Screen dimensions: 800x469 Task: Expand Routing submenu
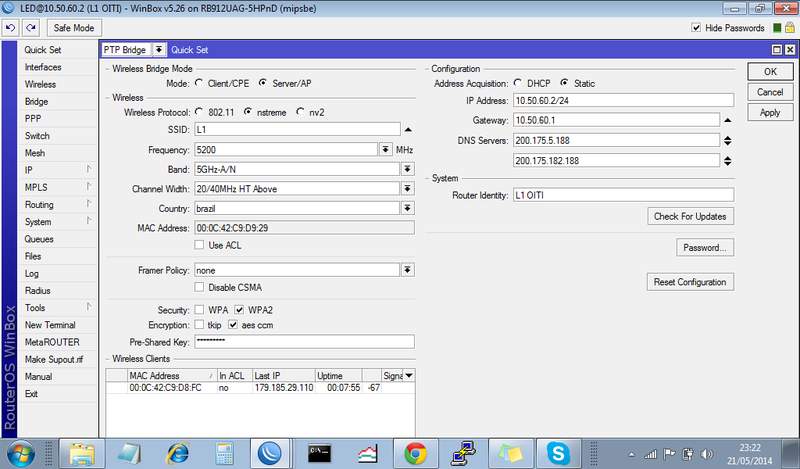[x=89, y=204]
